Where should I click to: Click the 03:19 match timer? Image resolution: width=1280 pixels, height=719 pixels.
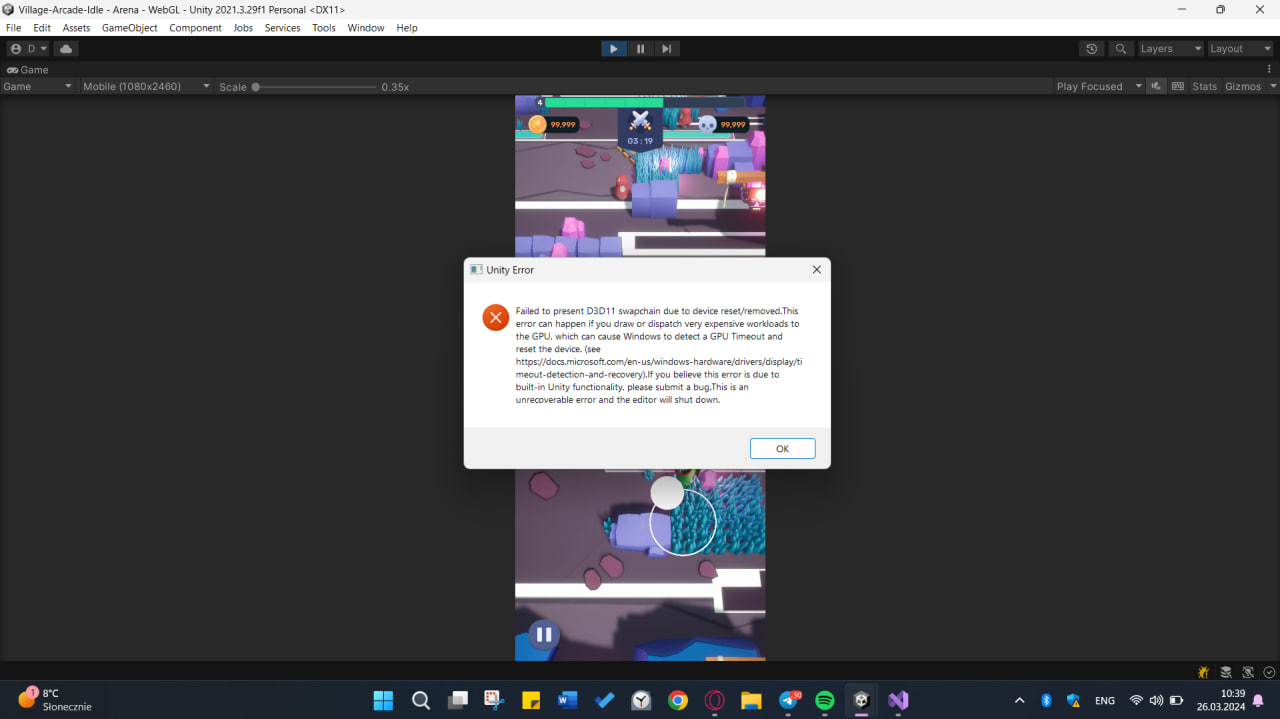click(x=640, y=141)
